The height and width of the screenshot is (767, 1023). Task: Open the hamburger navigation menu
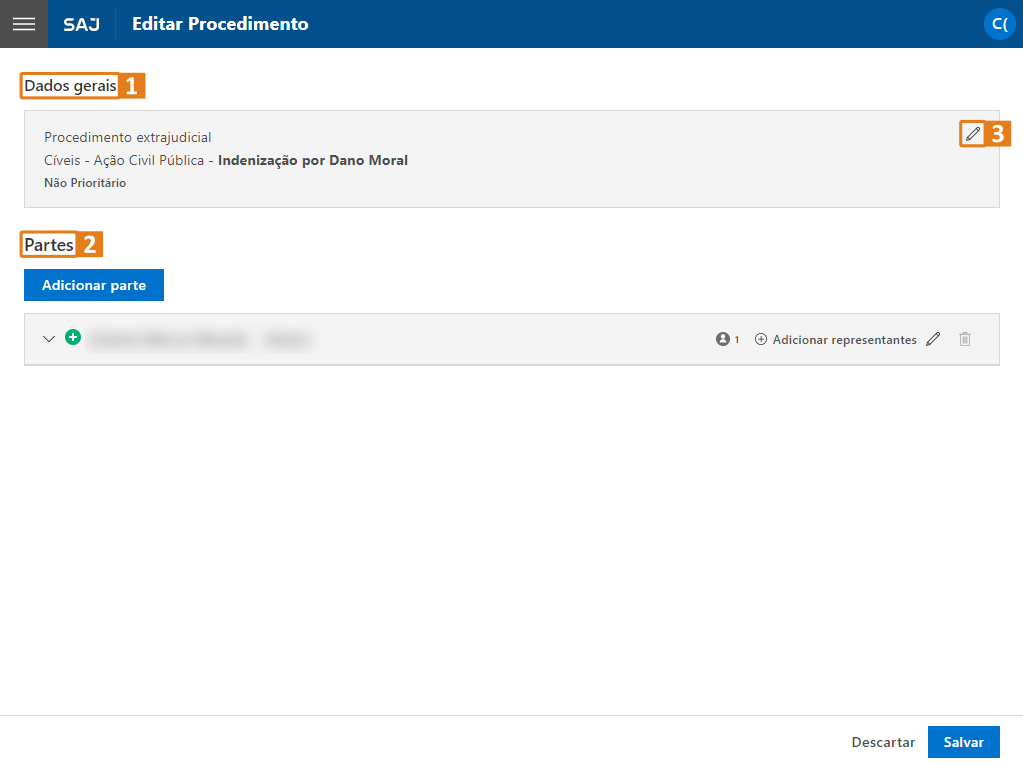tap(23, 23)
